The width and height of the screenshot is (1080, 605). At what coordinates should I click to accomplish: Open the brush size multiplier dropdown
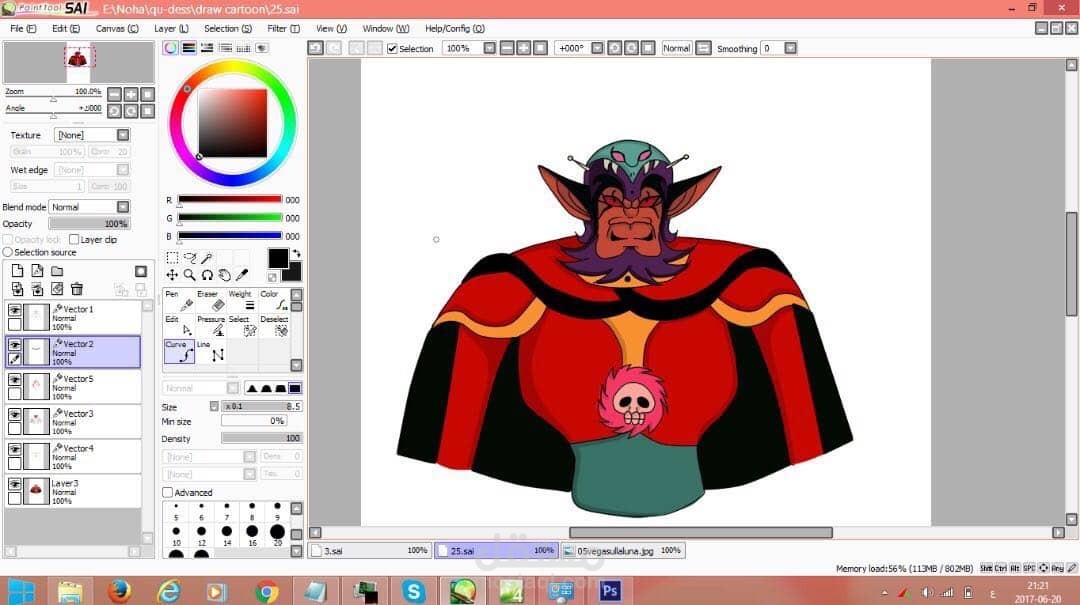point(214,407)
